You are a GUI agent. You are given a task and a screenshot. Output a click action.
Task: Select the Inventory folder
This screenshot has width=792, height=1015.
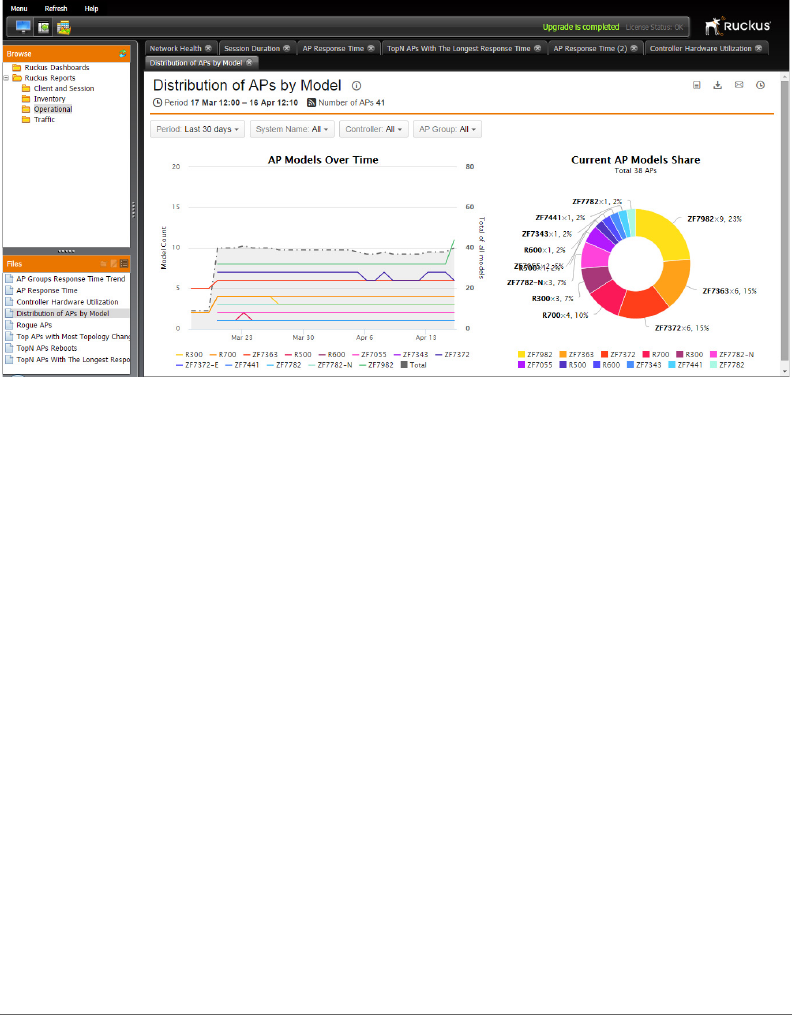click(x=50, y=98)
